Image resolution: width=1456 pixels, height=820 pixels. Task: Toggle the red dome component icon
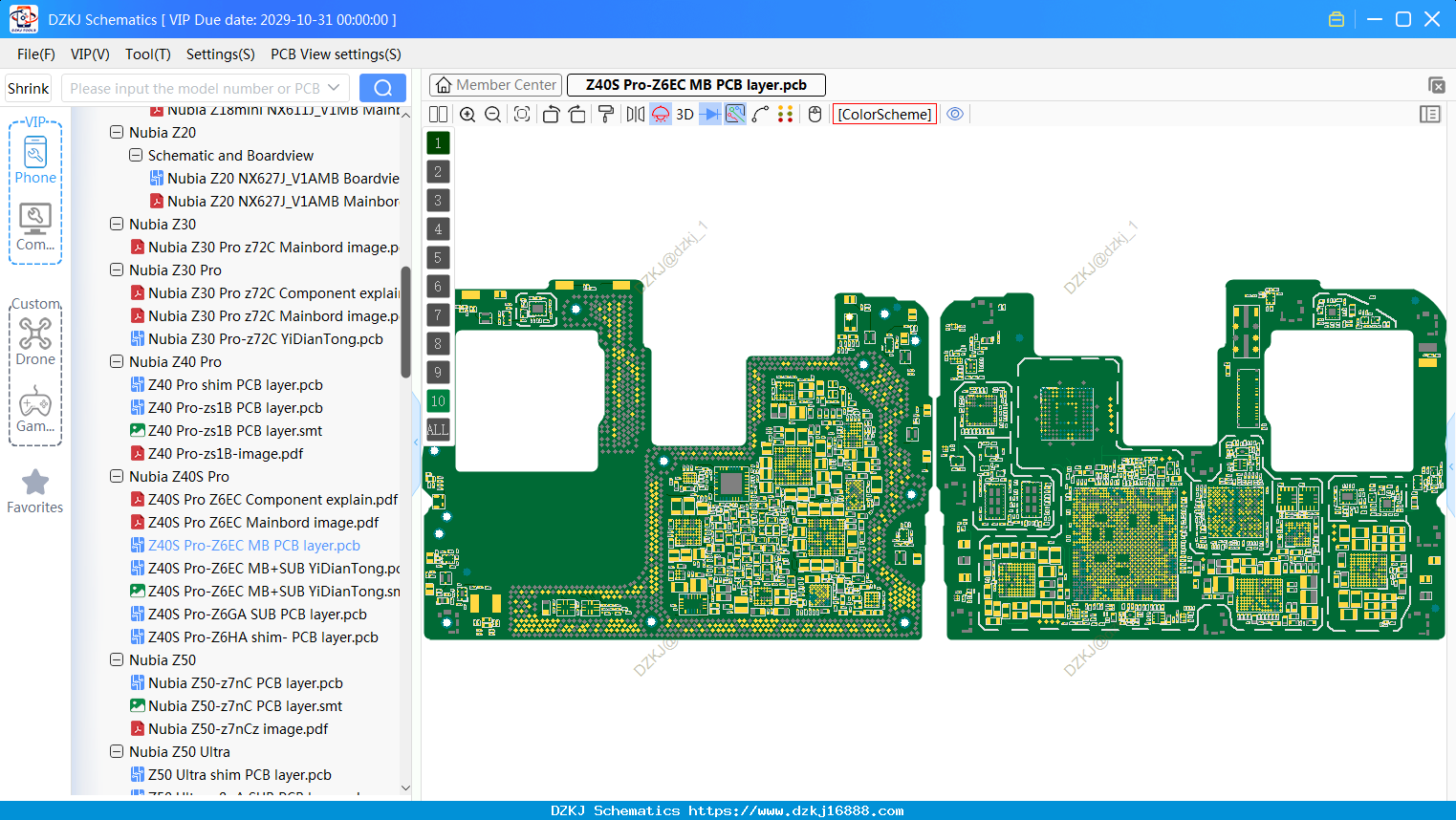[661, 115]
